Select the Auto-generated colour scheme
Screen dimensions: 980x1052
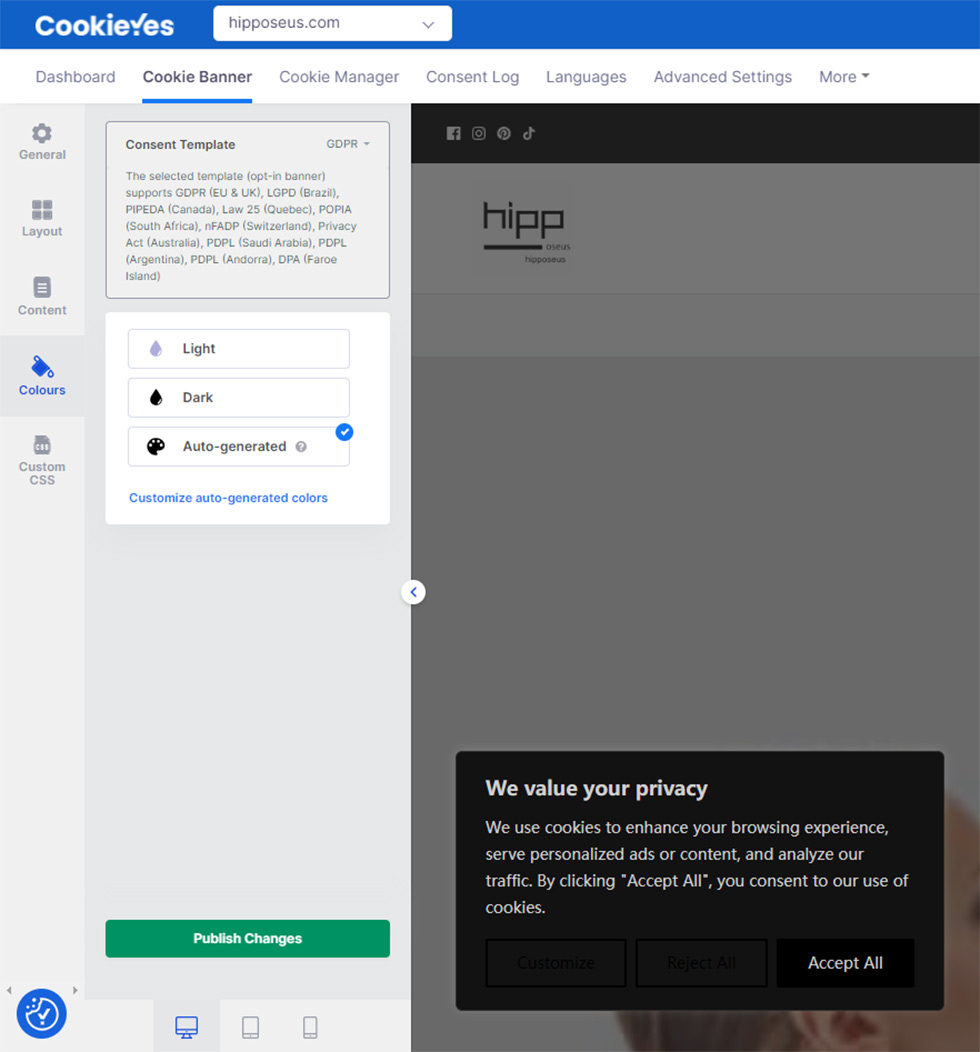(238, 447)
